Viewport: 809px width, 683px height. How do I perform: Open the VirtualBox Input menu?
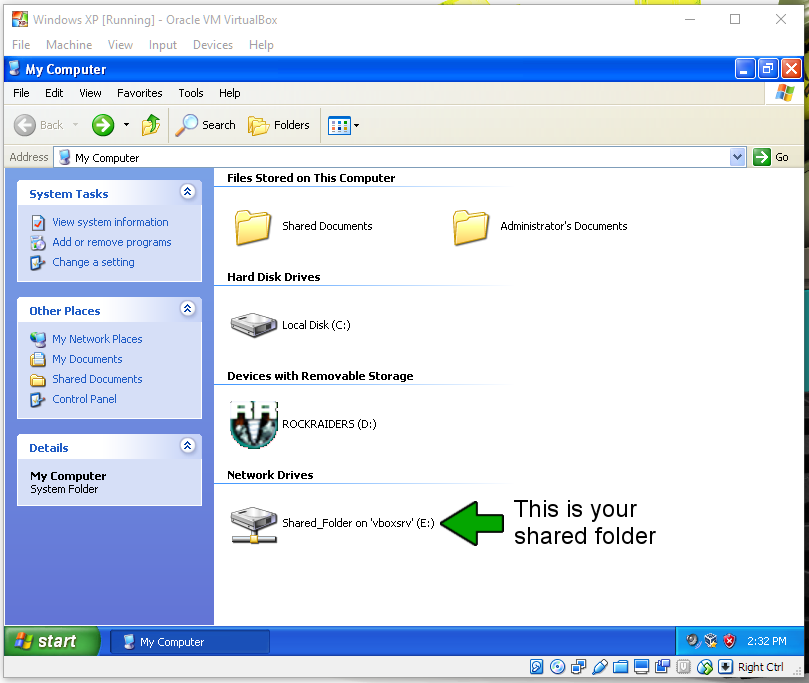pyautogui.click(x=163, y=45)
